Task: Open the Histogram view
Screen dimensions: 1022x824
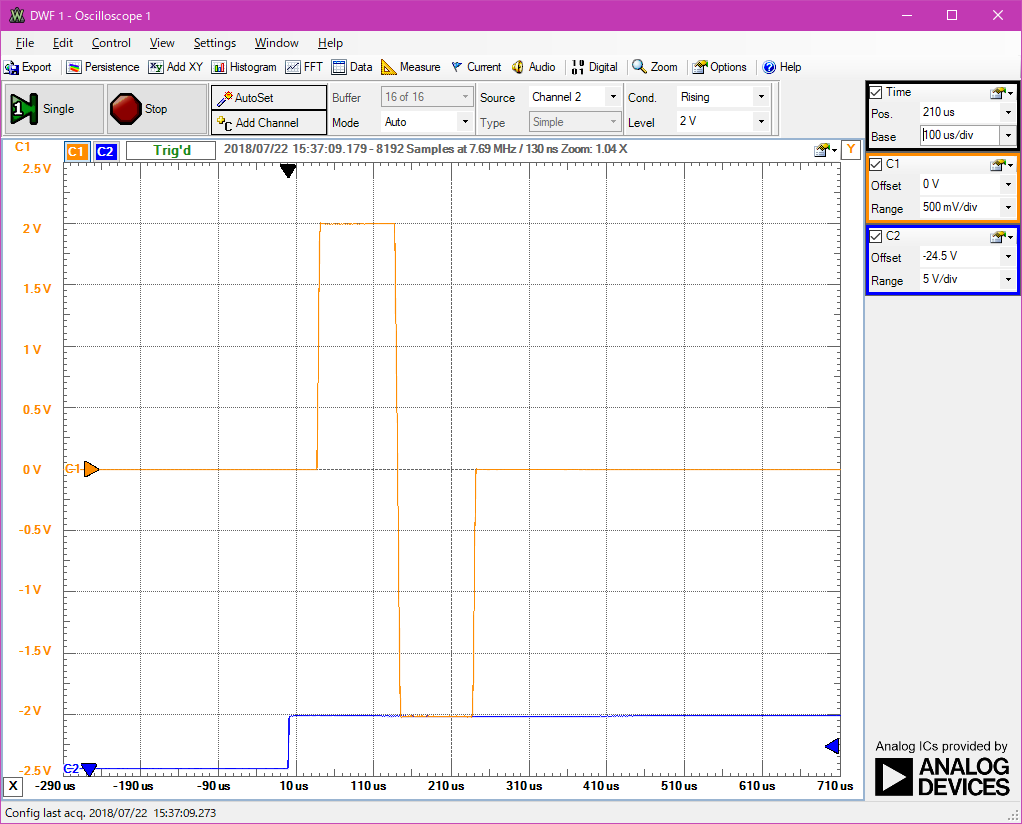Action: pos(244,67)
